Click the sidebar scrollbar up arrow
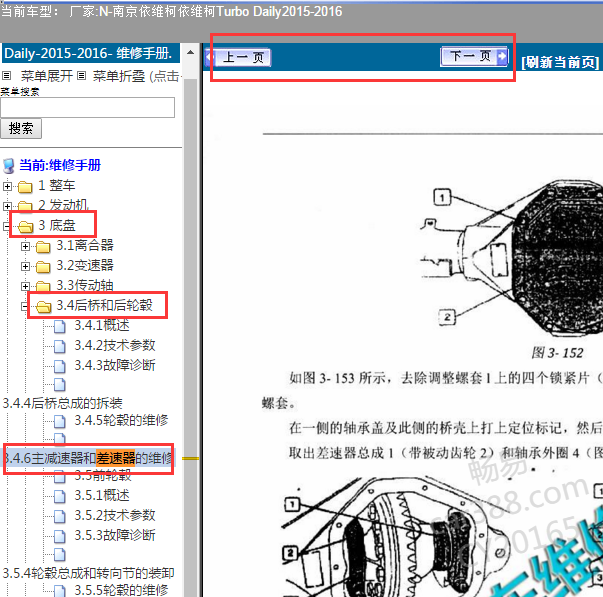The height and width of the screenshot is (597, 603). coord(190,53)
